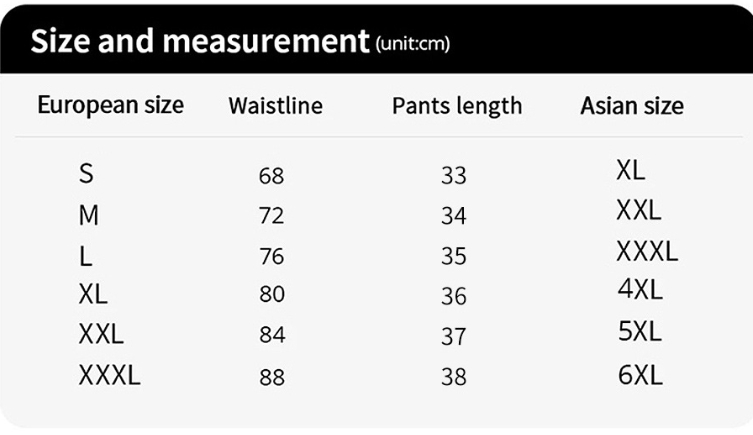
Task: Select Asian size XXXL cell
Action: point(647,251)
